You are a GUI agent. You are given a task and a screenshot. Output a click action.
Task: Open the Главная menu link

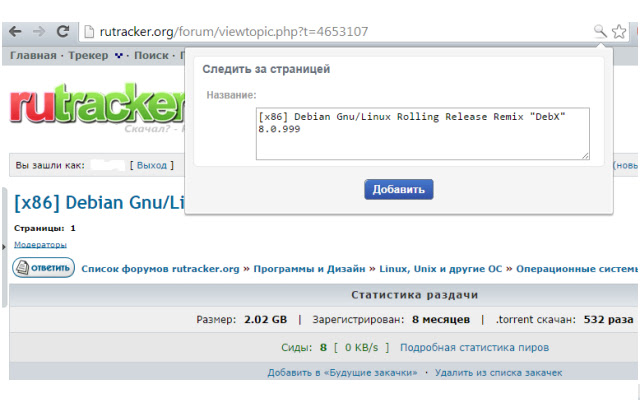click(x=33, y=55)
